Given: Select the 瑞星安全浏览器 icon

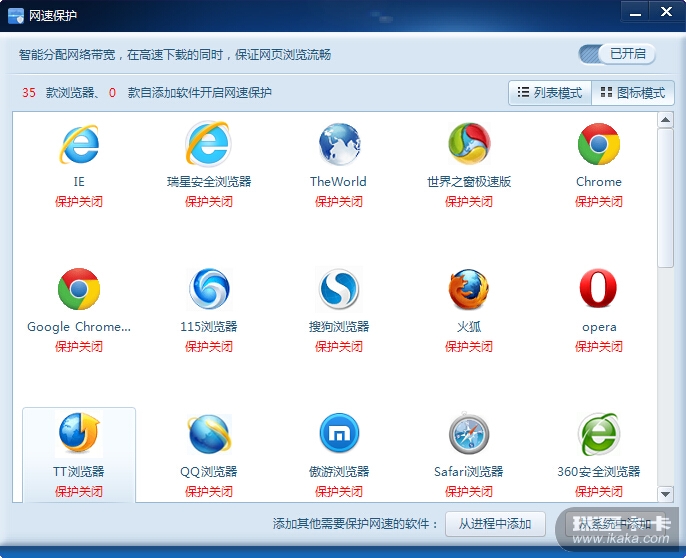Looking at the screenshot, I should tap(208, 144).
